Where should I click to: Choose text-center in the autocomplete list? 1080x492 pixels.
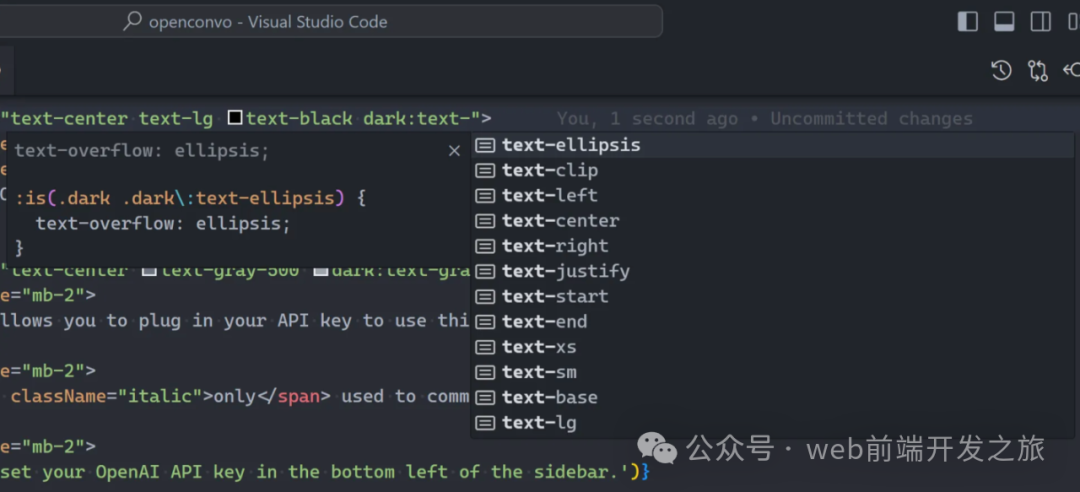[560, 220]
